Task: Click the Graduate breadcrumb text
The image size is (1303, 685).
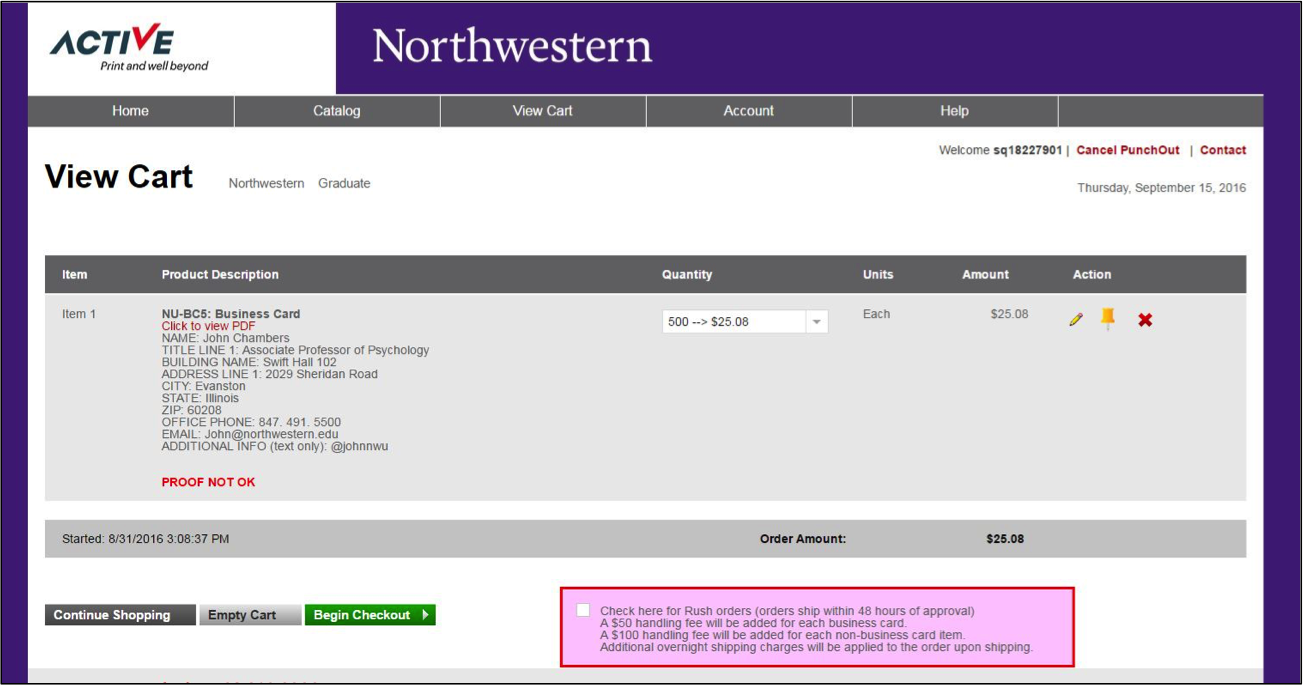Action: tap(344, 184)
